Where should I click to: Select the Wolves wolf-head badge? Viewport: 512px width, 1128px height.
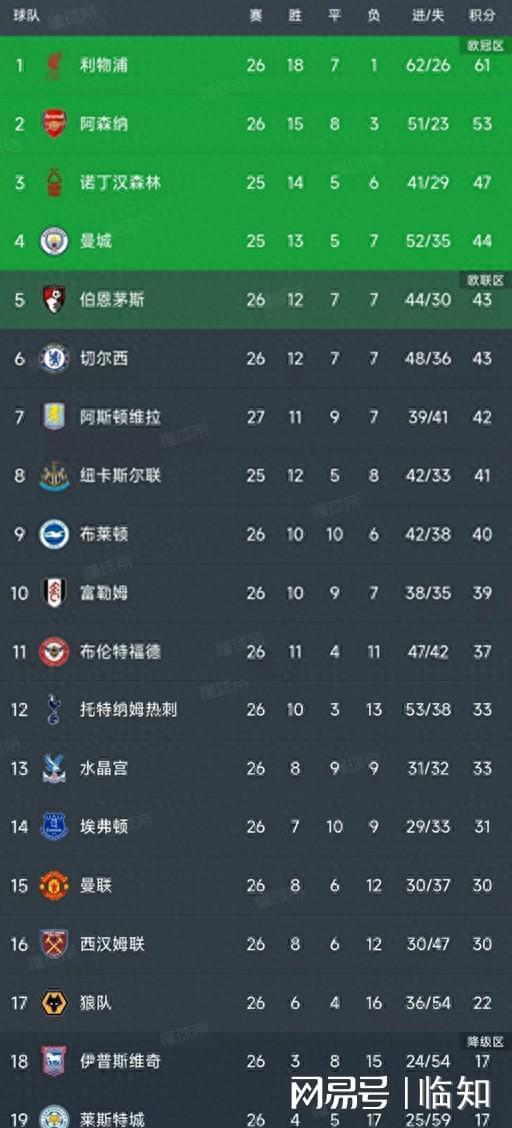(x=54, y=1002)
